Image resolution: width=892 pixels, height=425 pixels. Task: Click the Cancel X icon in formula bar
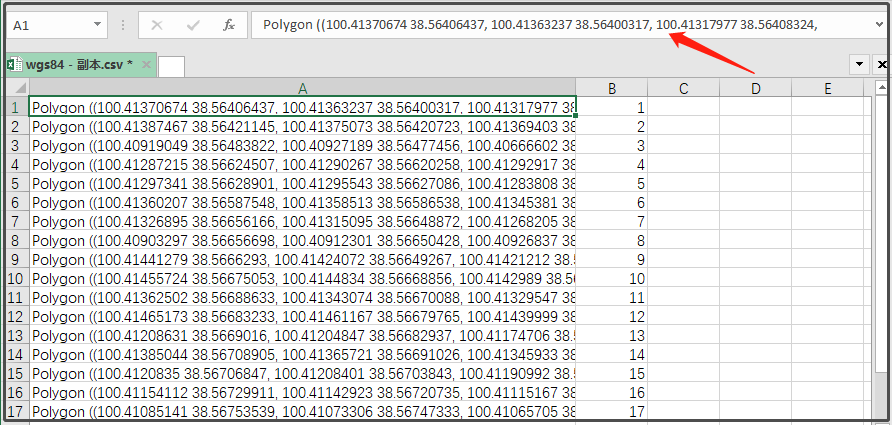(157, 24)
